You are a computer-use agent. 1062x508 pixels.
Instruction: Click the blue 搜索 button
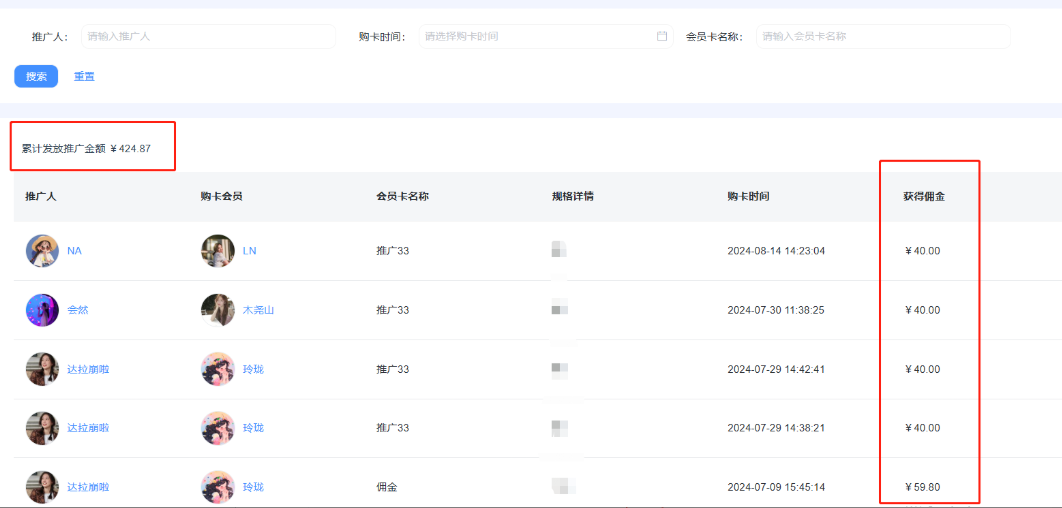click(36, 76)
